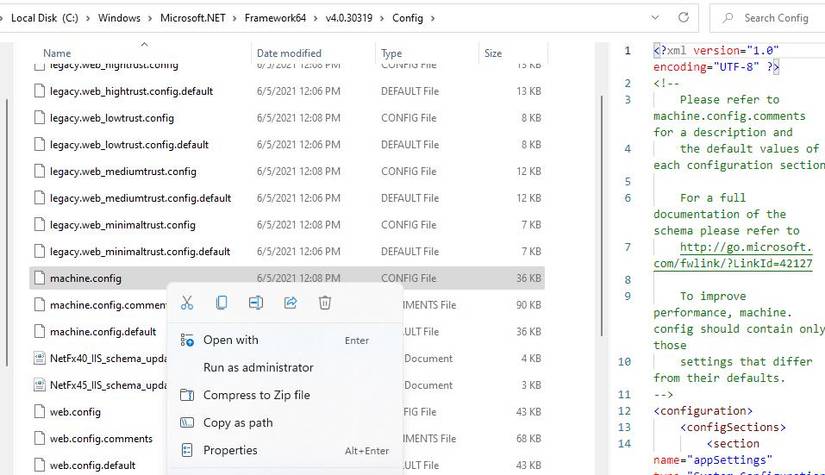Click file icon of machine.config.default
The image size is (825, 475).
[x=39, y=331]
